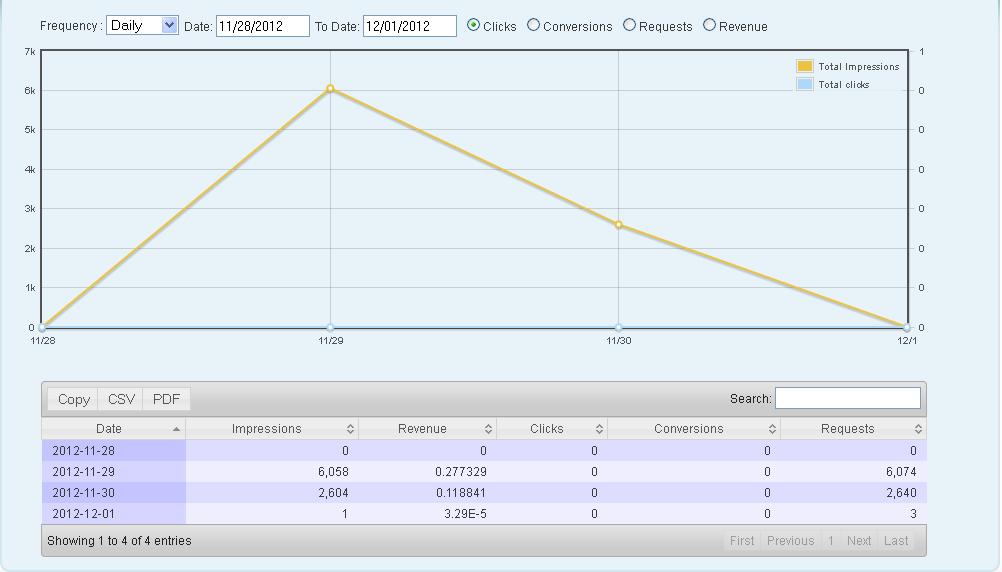The height and width of the screenshot is (572, 1002).
Task: Click the 11/29 peak data point on chart
Action: click(330, 89)
